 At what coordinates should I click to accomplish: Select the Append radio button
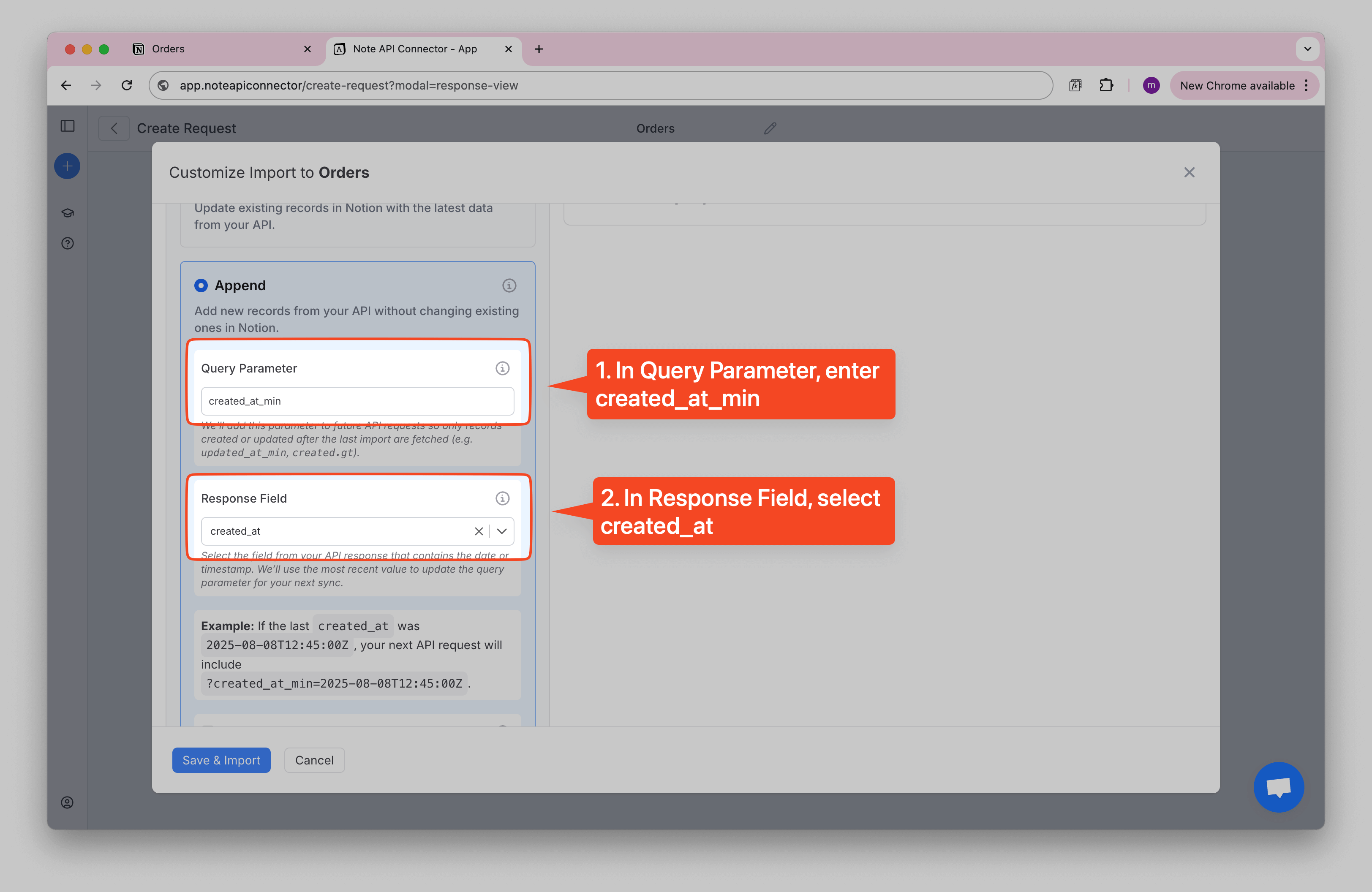pyautogui.click(x=201, y=285)
